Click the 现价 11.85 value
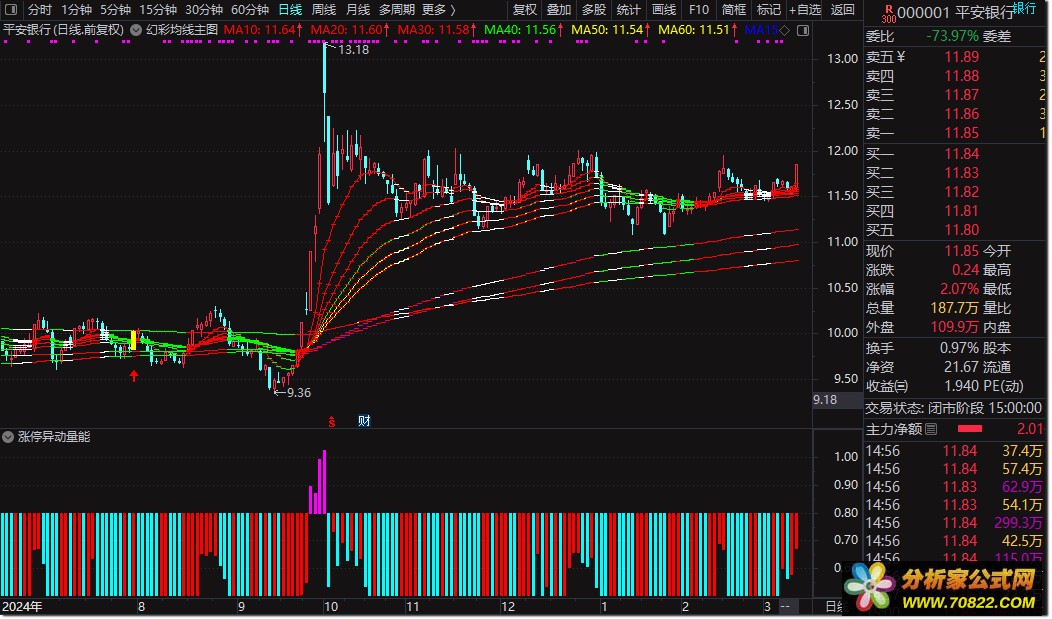 [961, 251]
